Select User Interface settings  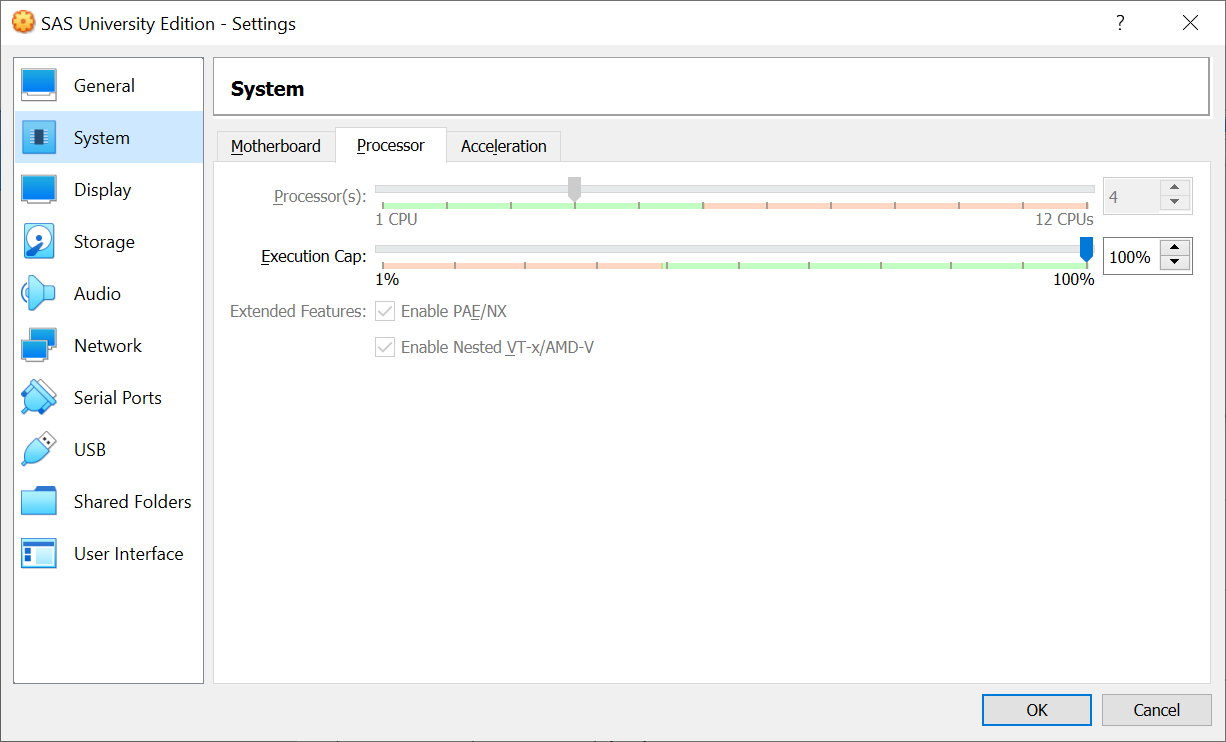(109, 554)
